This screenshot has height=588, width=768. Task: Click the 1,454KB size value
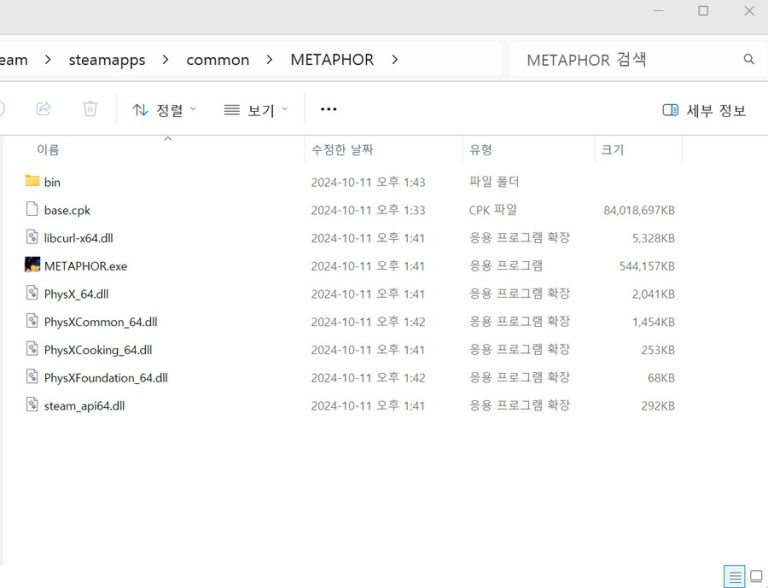tap(653, 322)
